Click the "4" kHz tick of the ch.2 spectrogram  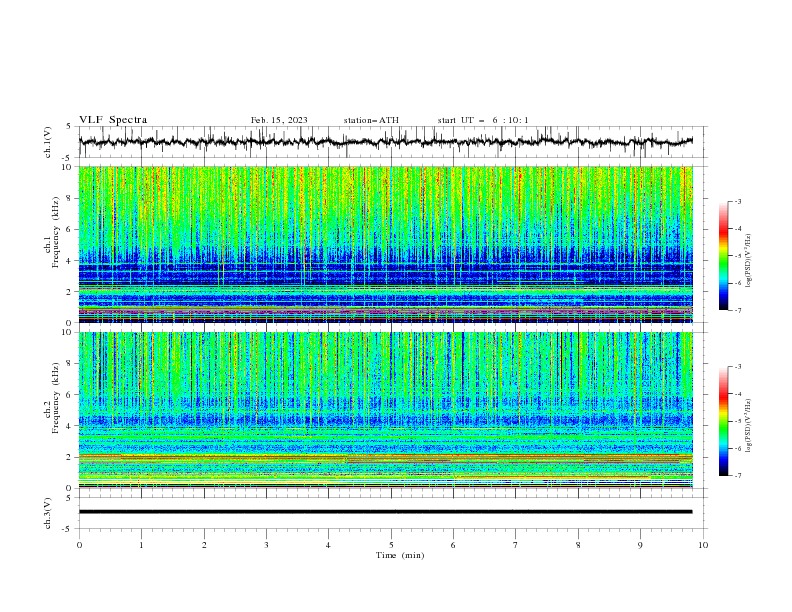point(70,426)
